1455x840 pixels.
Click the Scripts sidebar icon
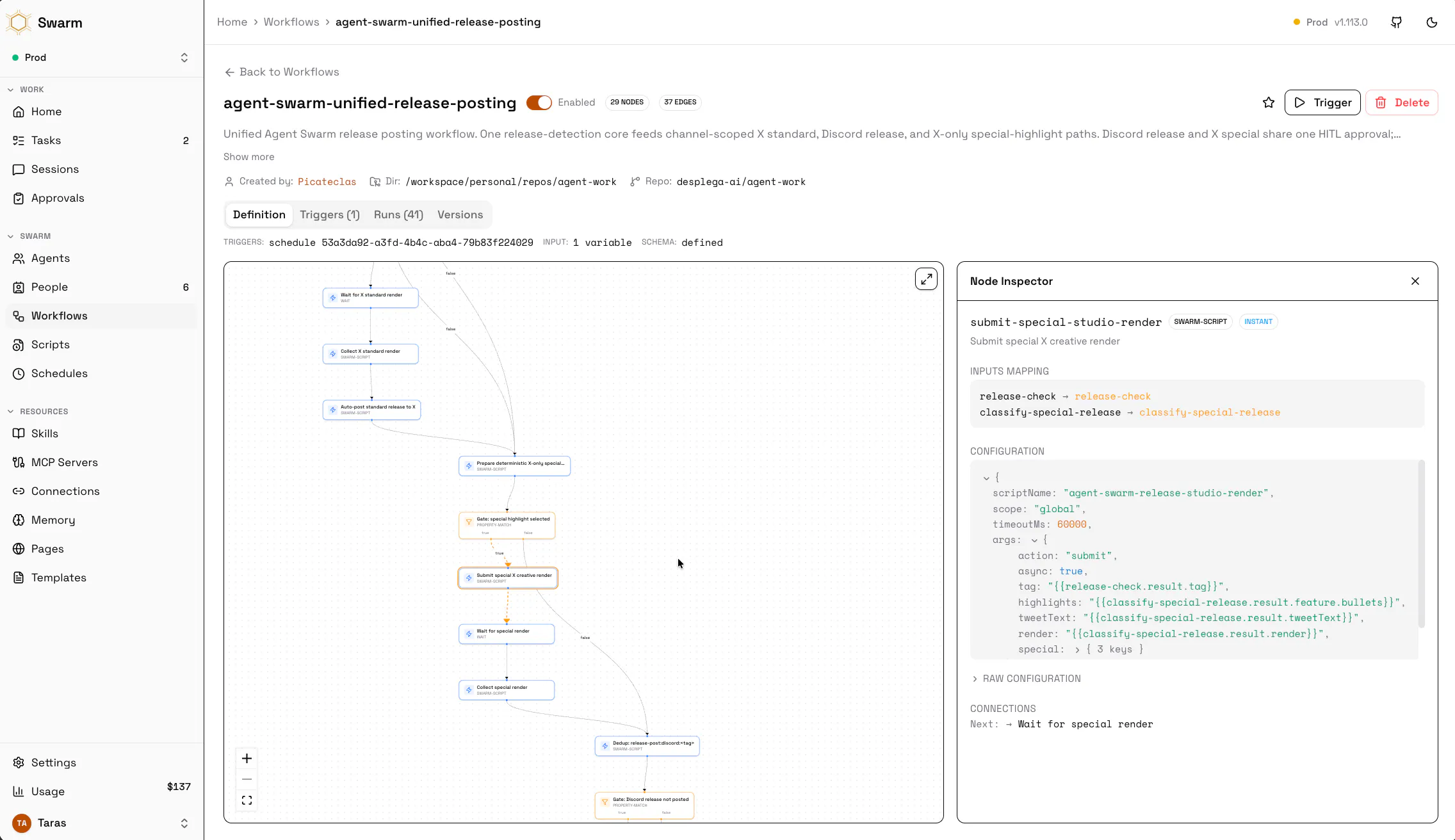coord(19,344)
